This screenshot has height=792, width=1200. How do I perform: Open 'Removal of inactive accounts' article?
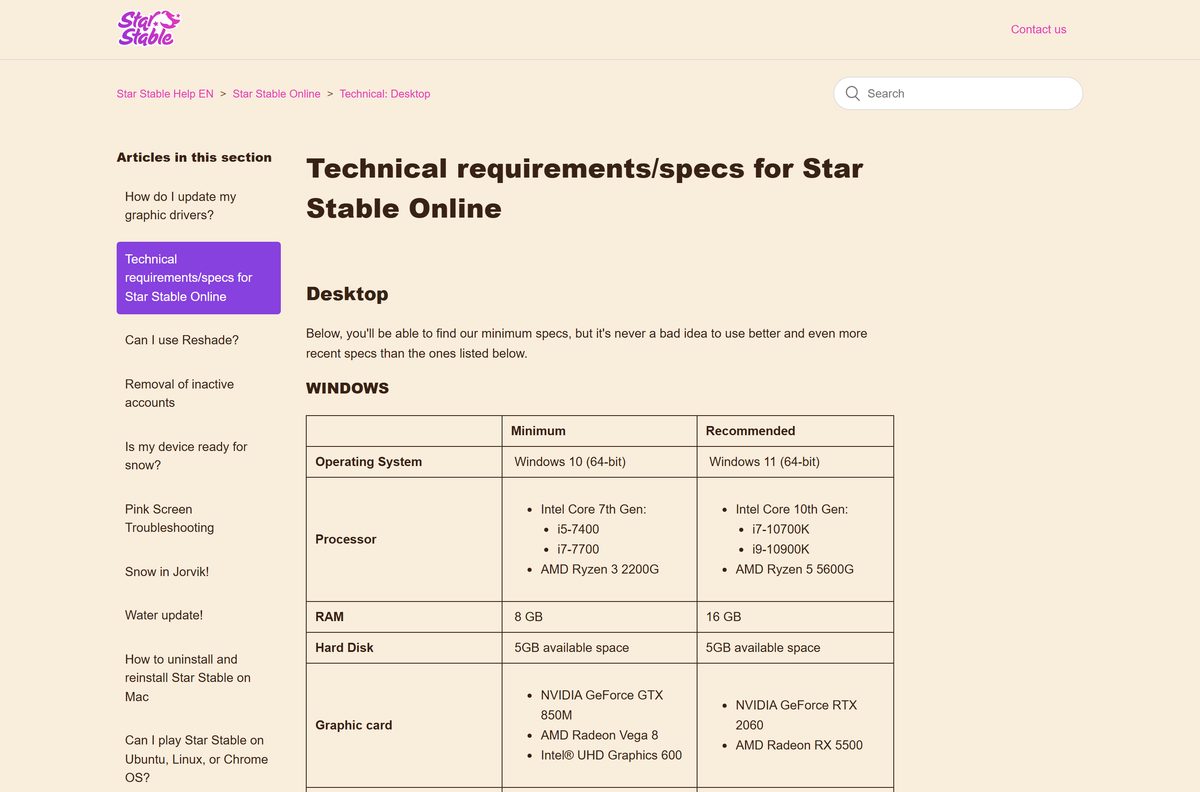[198, 393]
